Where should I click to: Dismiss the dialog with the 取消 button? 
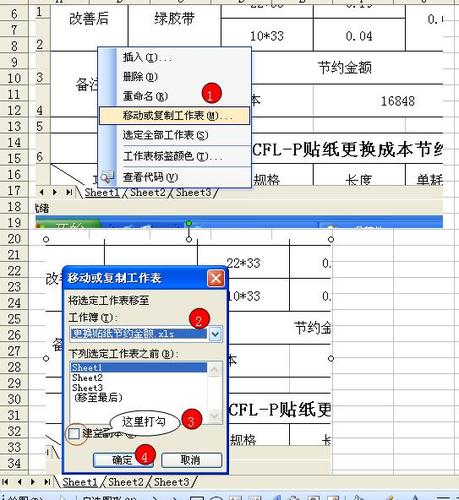point(191,460)
